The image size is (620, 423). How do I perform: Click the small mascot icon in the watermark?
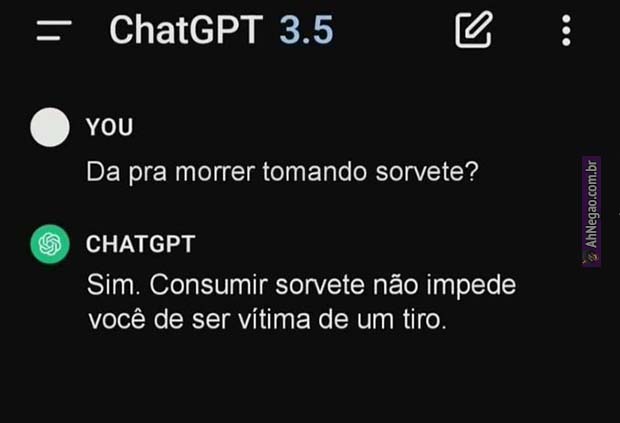[591, 257]
